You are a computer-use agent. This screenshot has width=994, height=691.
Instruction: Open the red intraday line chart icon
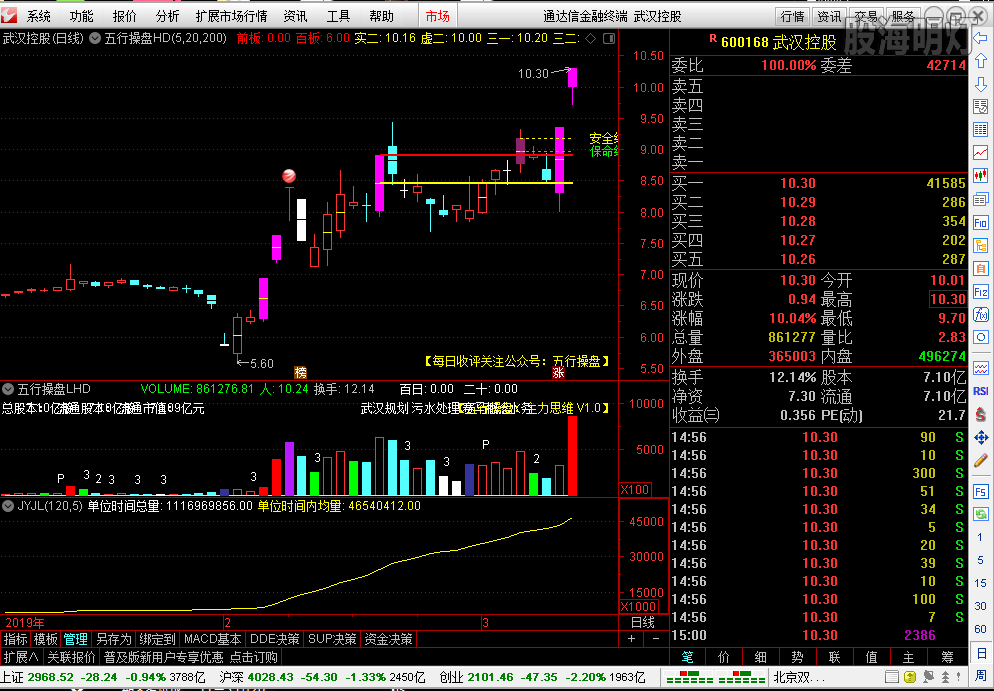pos(981,152)
